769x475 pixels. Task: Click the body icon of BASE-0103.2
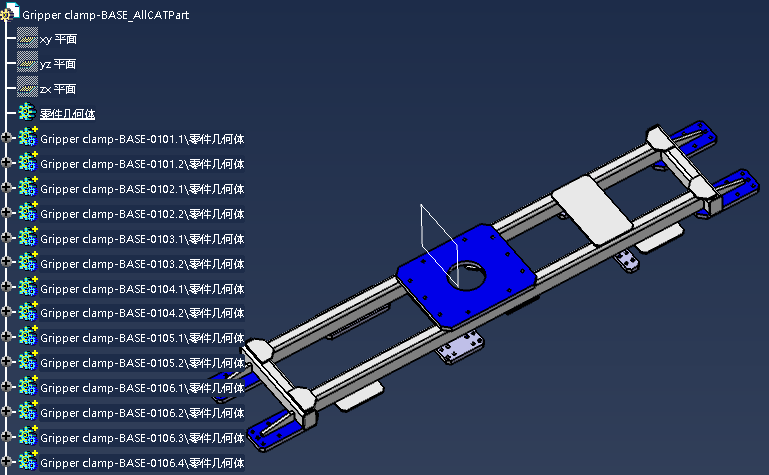coord(27,263)
